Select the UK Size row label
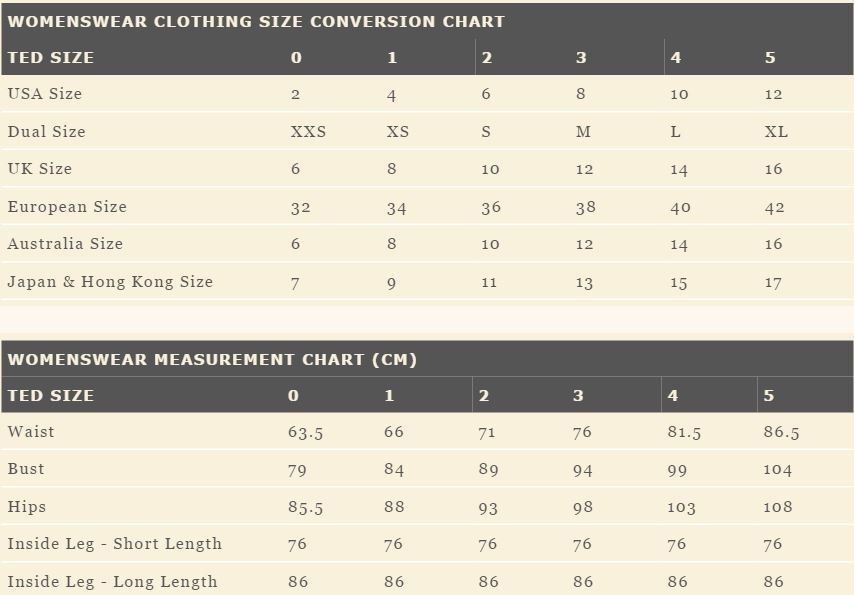The height and width of the screenshot is (595, 854). 40,169
